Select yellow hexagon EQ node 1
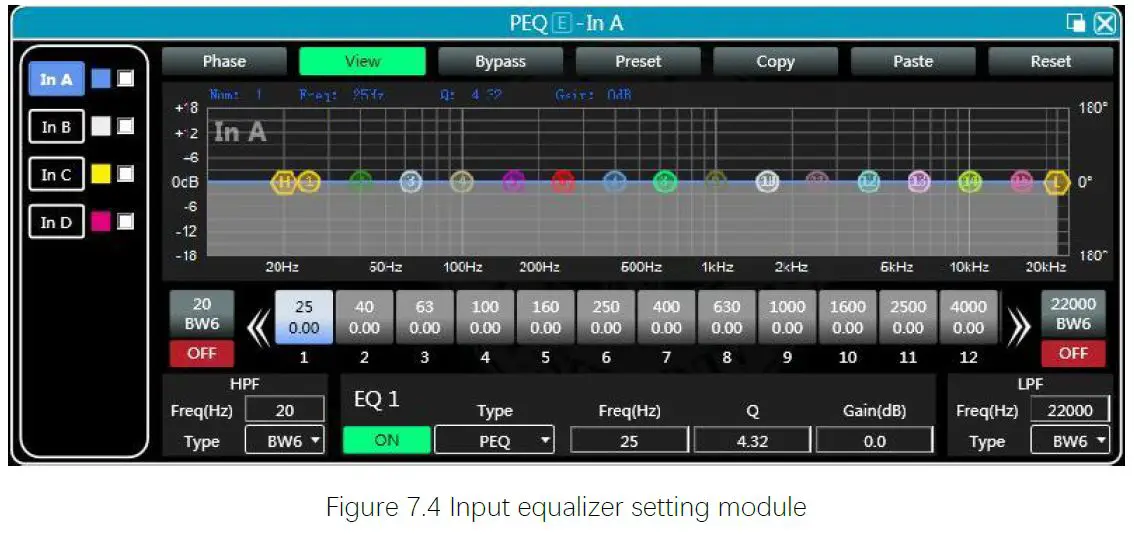Viewport: 1134px width, 542px height. coord(309,182)
